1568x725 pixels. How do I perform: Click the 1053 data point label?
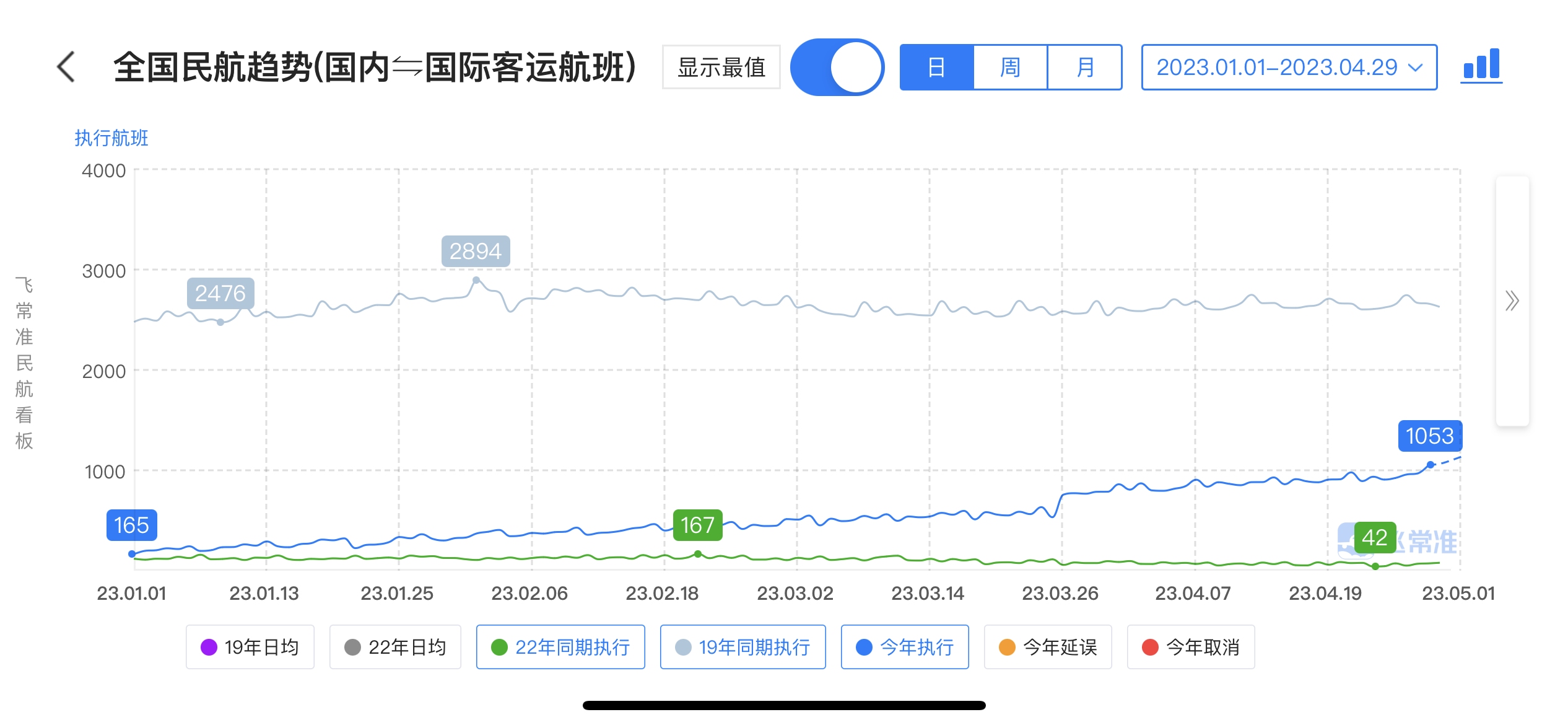tap(1429, 436)
